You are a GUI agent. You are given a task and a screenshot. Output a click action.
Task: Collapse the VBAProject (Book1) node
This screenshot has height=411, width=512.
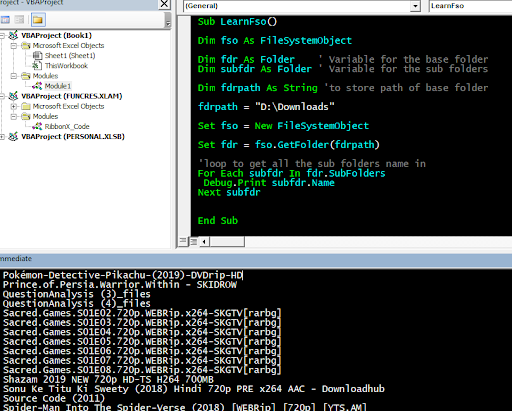click(x=2, y=35)
